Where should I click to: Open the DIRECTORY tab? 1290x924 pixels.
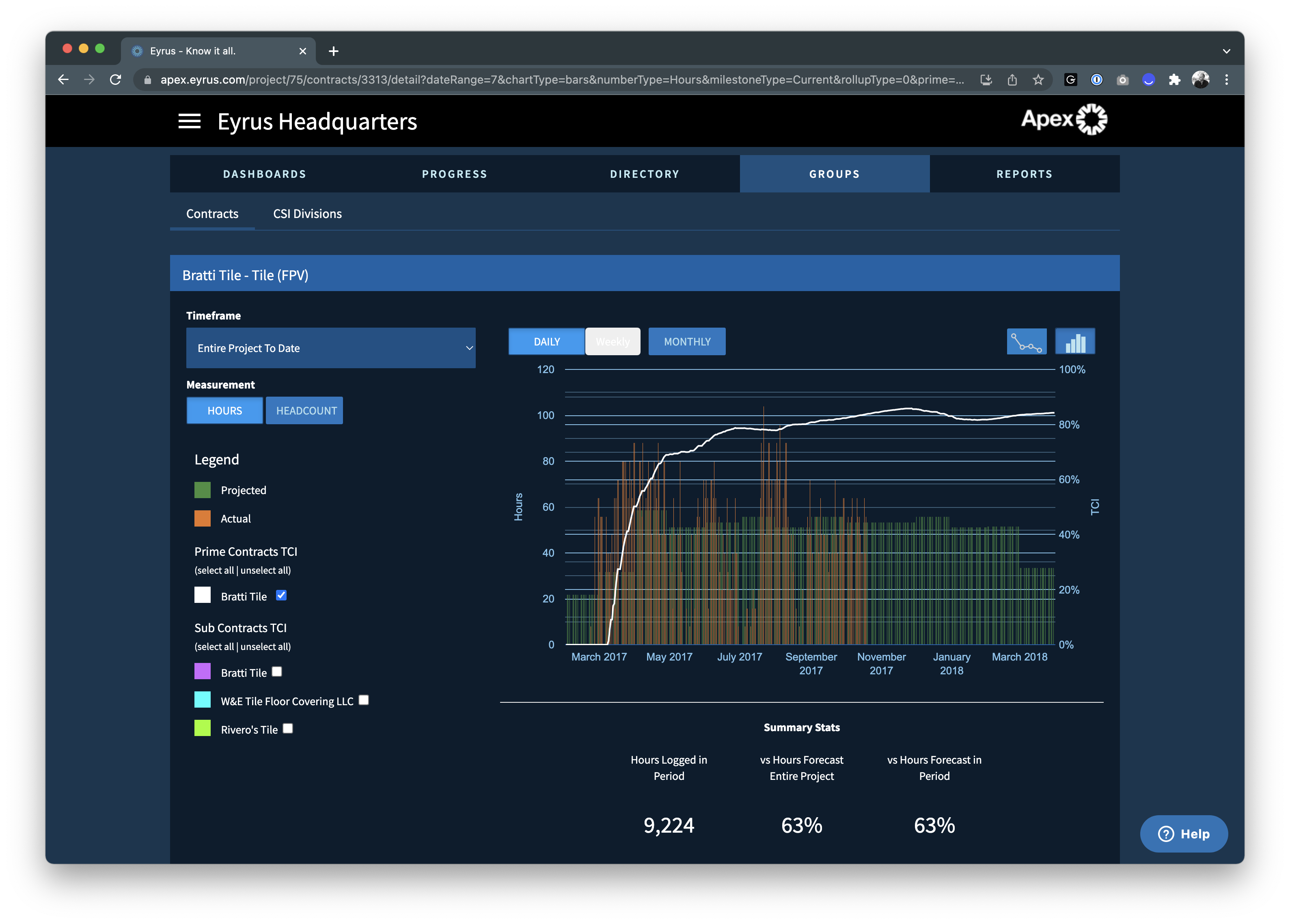[645, 174]
